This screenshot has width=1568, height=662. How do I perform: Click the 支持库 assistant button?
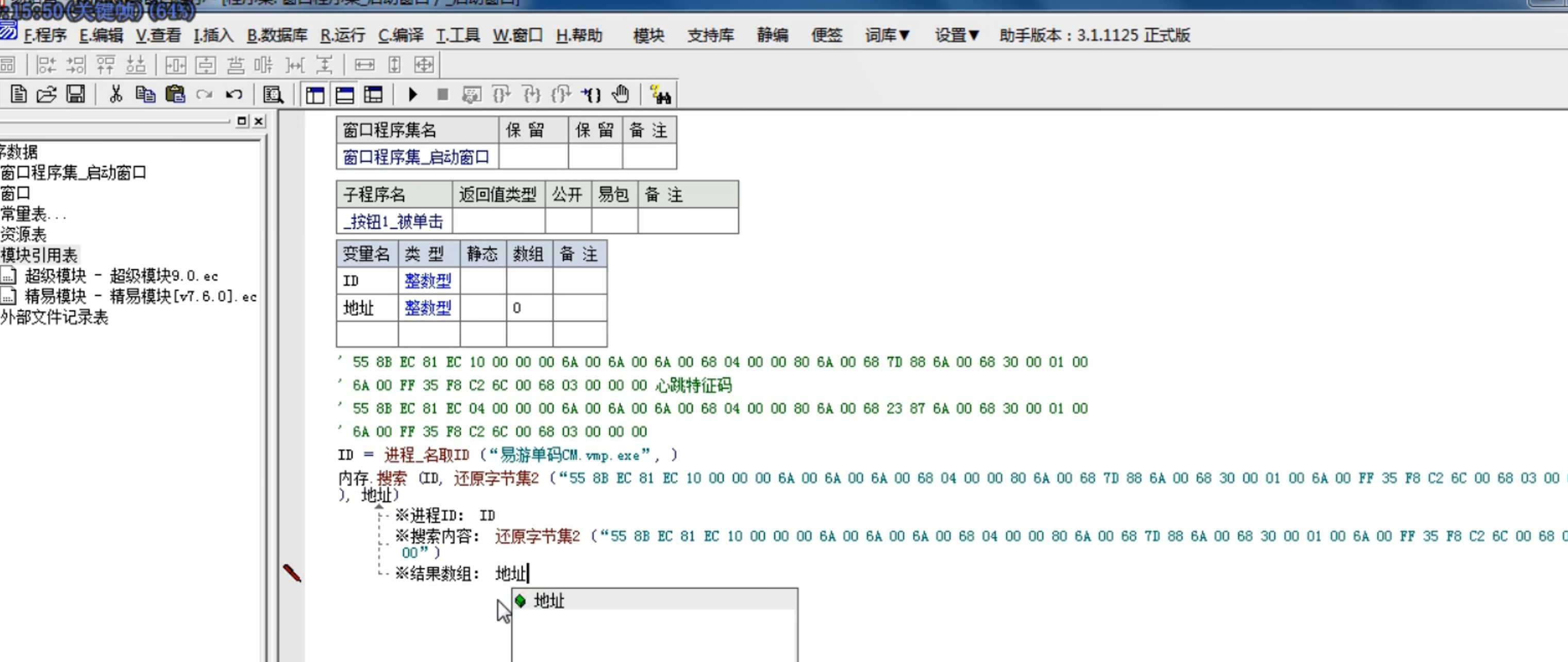(710, 36)
